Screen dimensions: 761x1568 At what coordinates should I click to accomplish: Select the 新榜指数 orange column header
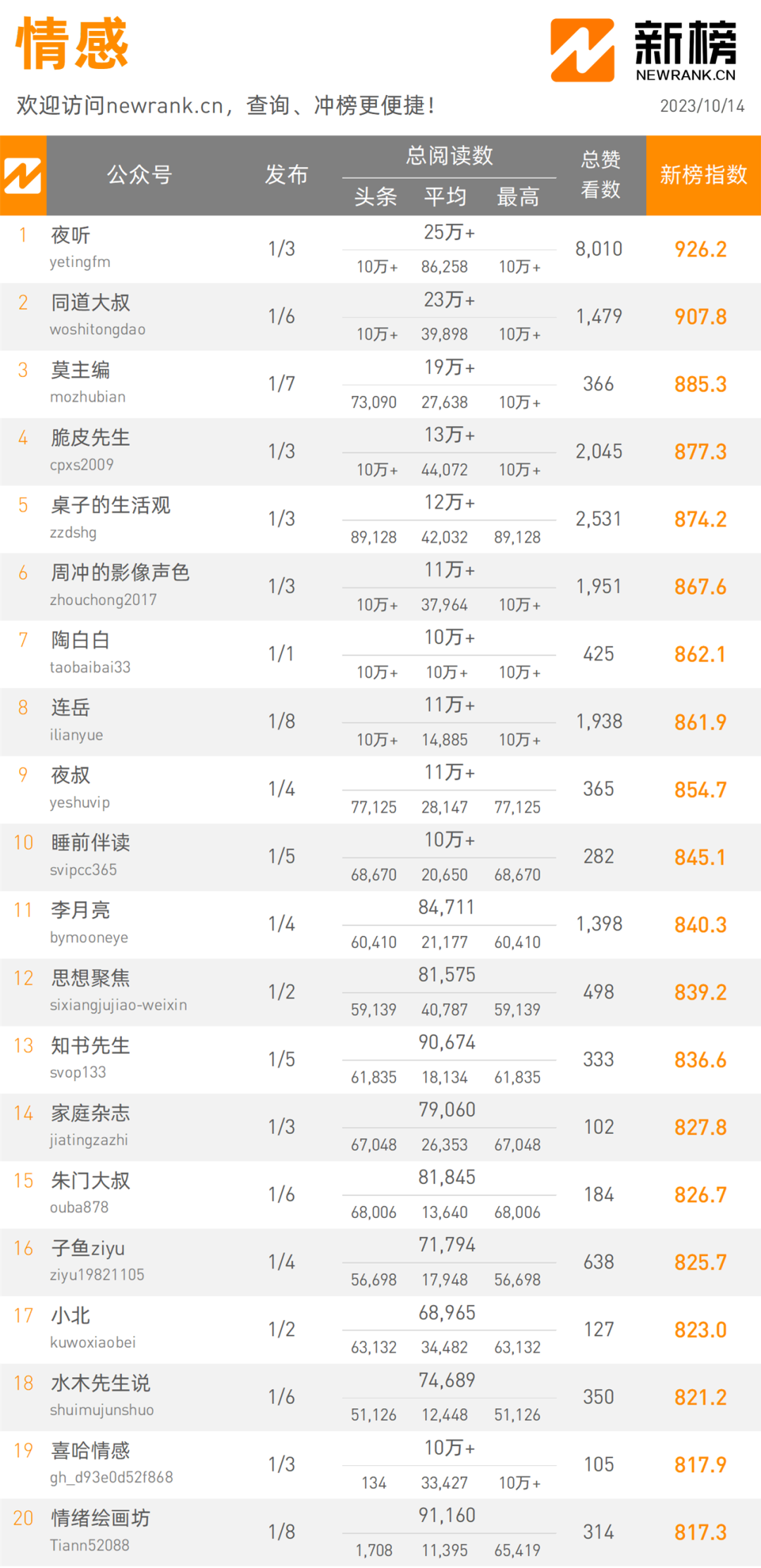point(703,175)
